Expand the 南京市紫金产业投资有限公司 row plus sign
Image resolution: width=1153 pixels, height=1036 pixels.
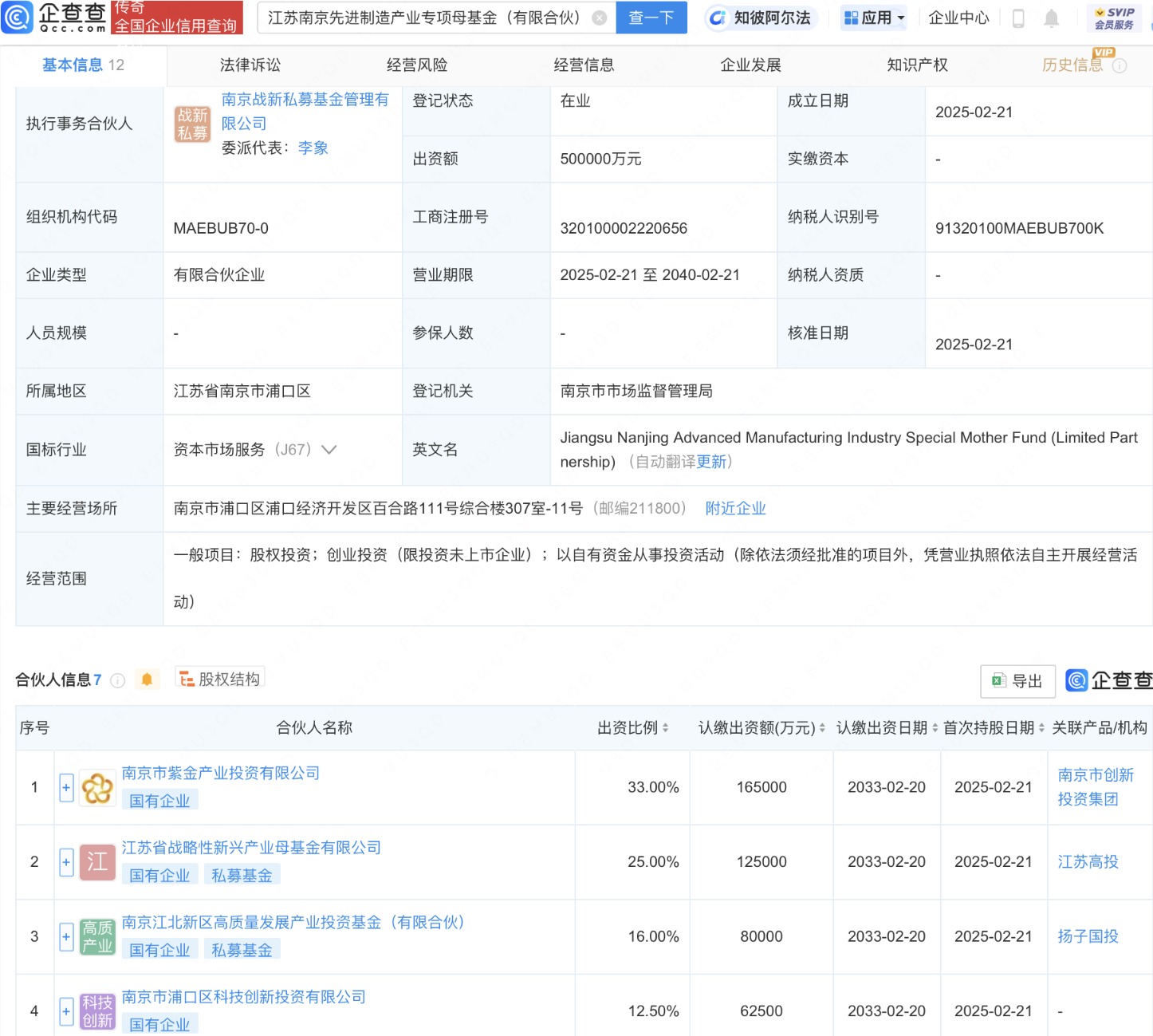click(66, 787)
